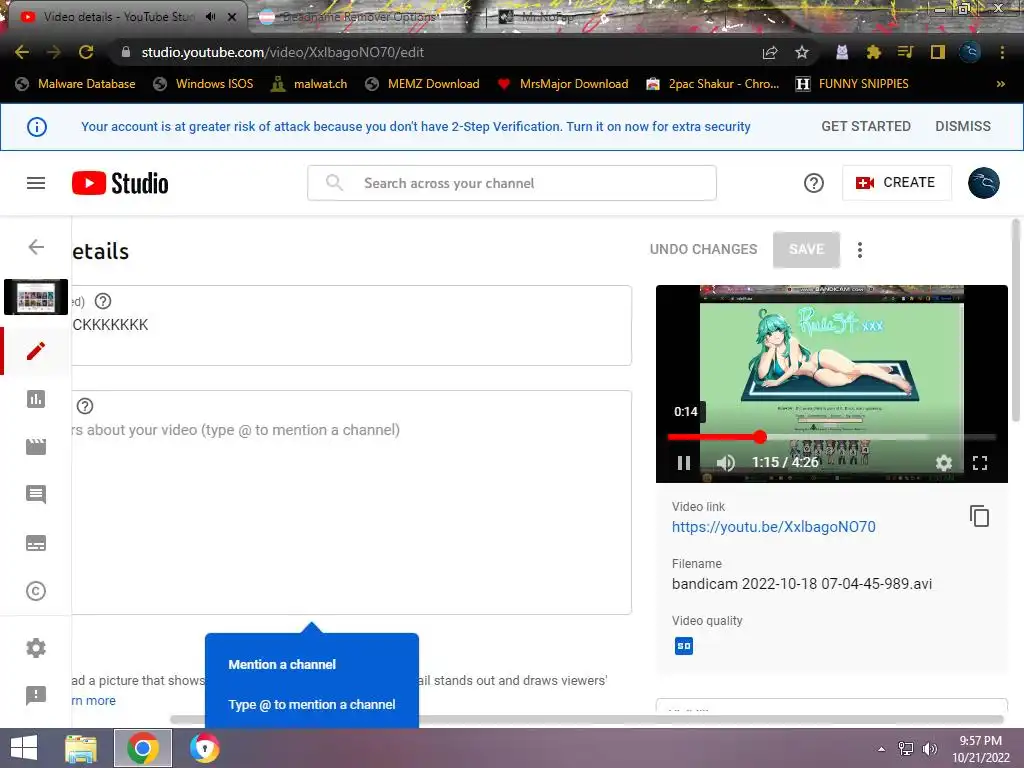Open malwat.ch bookmark
The image size is (1024, 768).
pyautogui.click(x=309, y=84)
